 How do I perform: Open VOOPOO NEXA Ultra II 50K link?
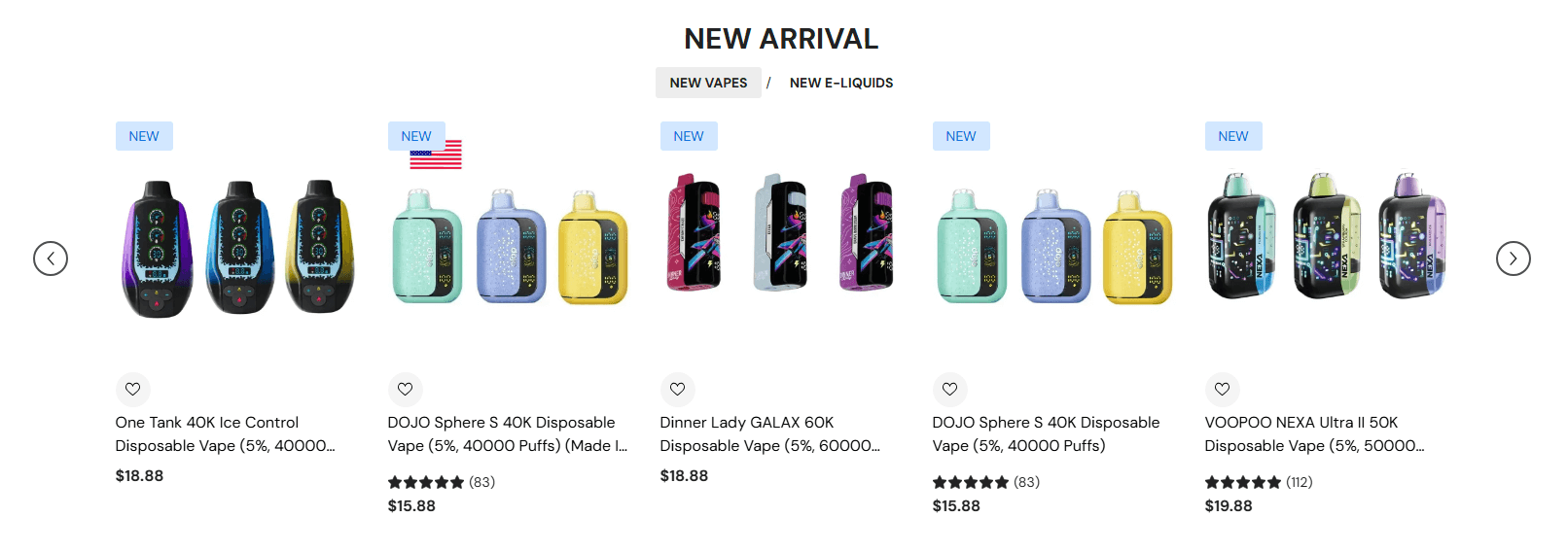point(1314,434)
